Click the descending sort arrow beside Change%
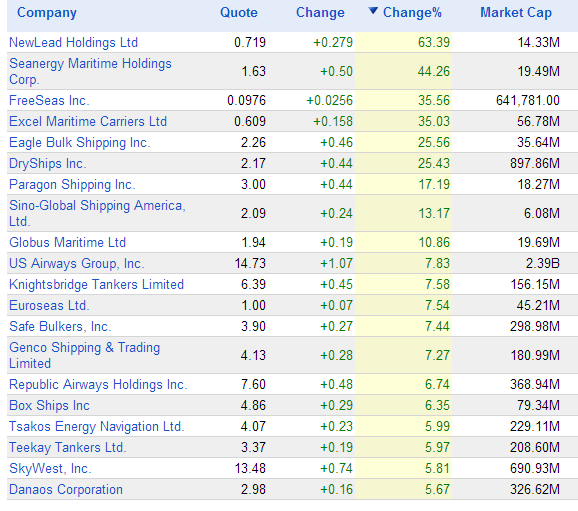Image resolution: width=578 pixels, height=511 pixels. point(373,11)
